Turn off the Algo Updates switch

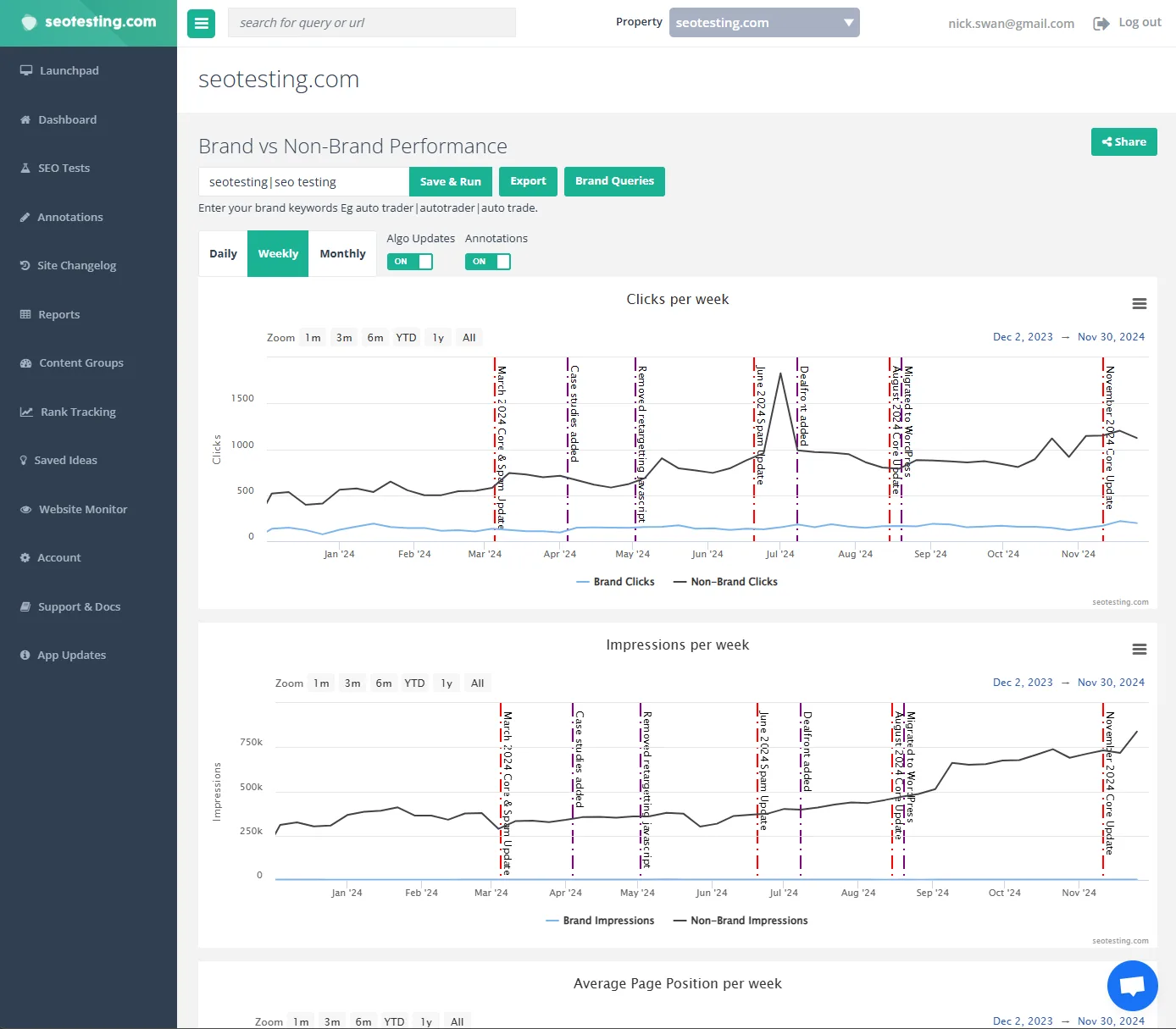[410, 262]
